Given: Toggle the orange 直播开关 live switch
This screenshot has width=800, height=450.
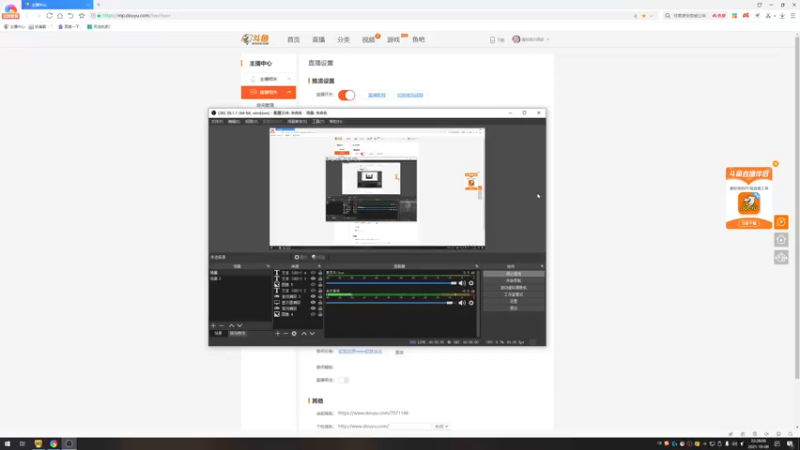Looking at the screenshot, I should (346, 95).
